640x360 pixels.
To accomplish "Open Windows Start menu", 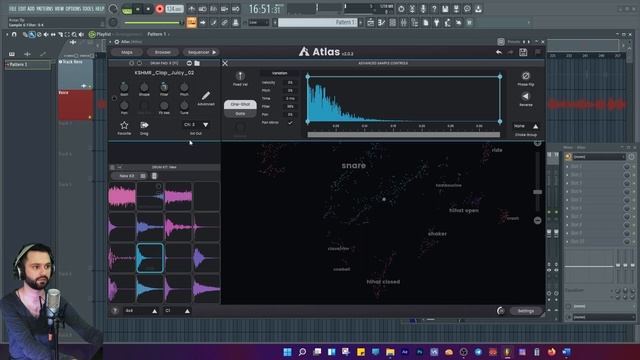I will pos(287,352).
